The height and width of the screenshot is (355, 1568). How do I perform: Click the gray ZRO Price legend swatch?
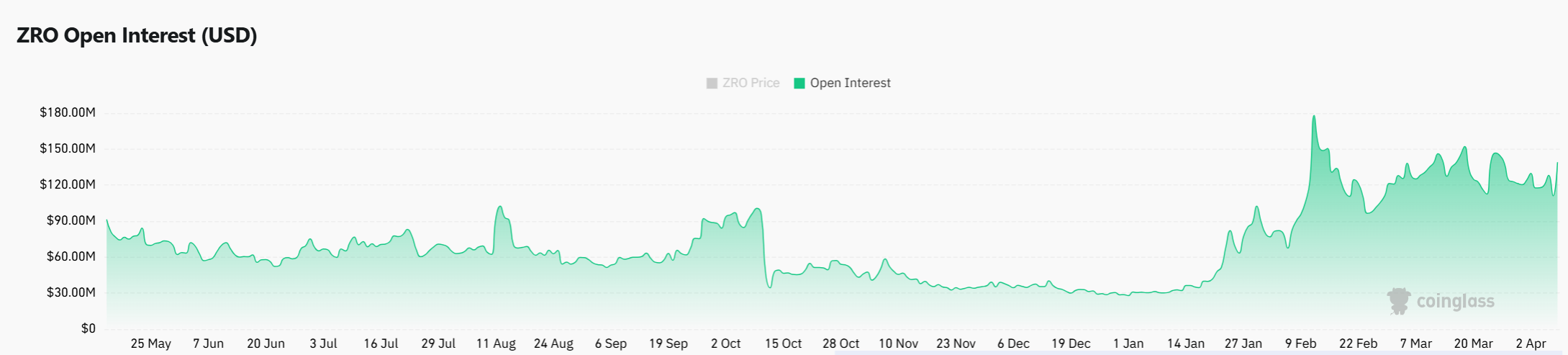(712, 84)
